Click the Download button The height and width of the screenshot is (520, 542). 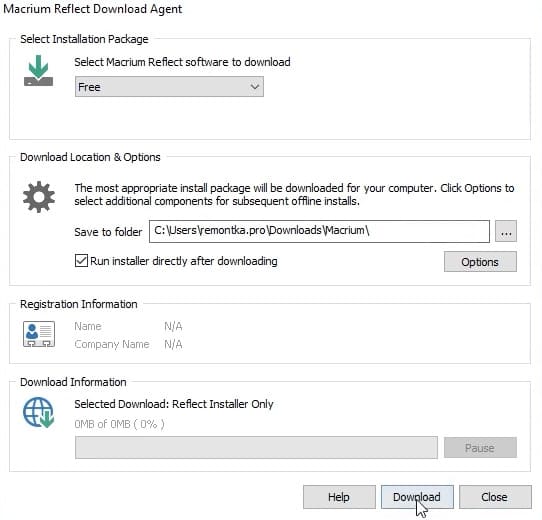coord(417,497)
